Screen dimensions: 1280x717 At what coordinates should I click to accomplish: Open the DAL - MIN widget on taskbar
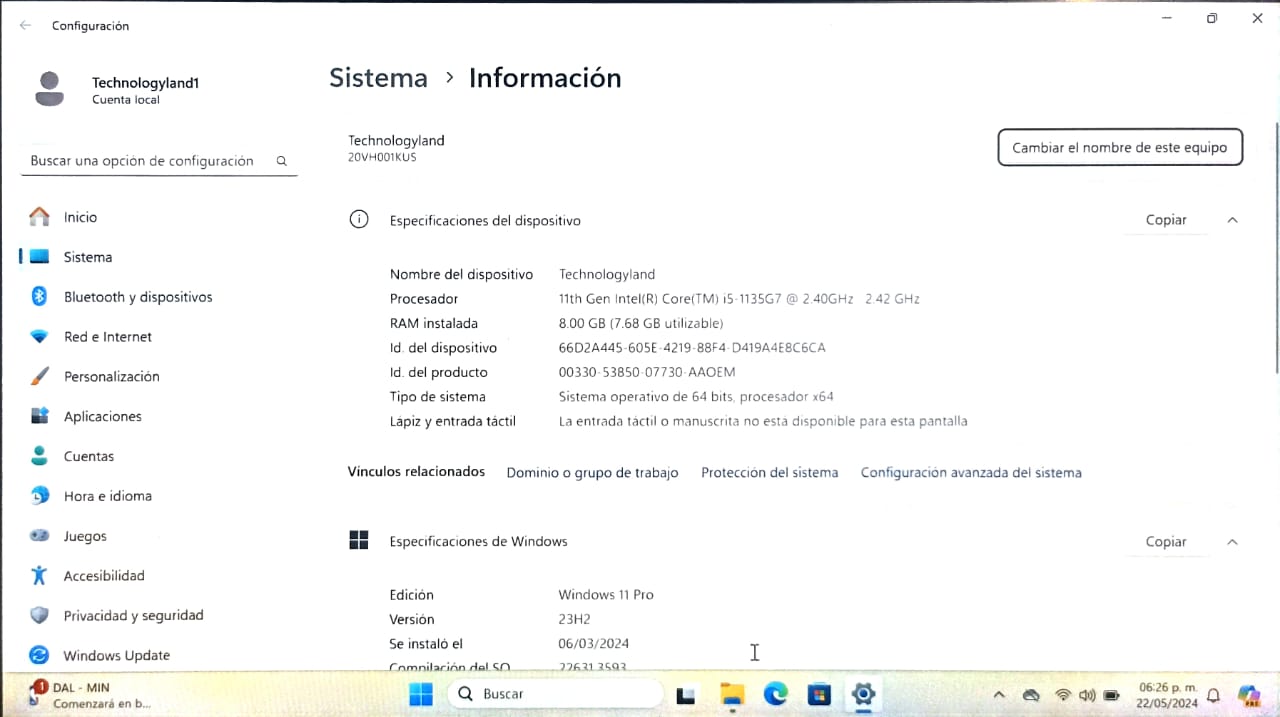90,695
